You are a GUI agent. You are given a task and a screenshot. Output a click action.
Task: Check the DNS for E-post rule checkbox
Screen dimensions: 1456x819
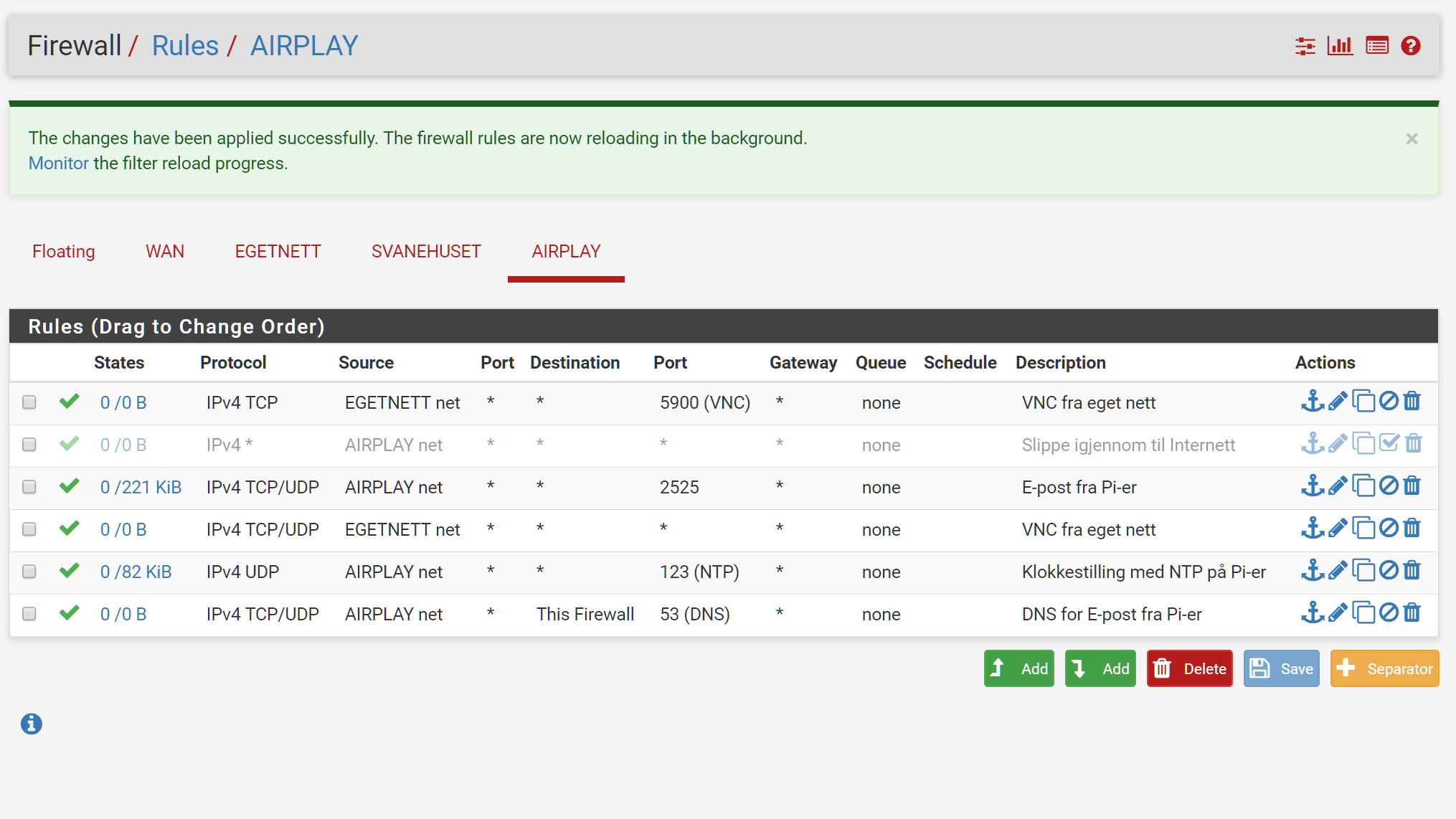[x=29, y=614]
